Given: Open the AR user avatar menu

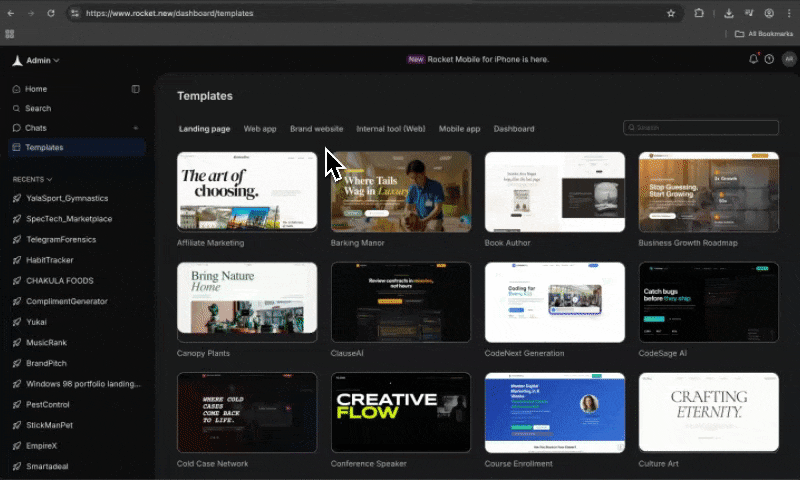Looking at the screenshot, I should (788, 60).
